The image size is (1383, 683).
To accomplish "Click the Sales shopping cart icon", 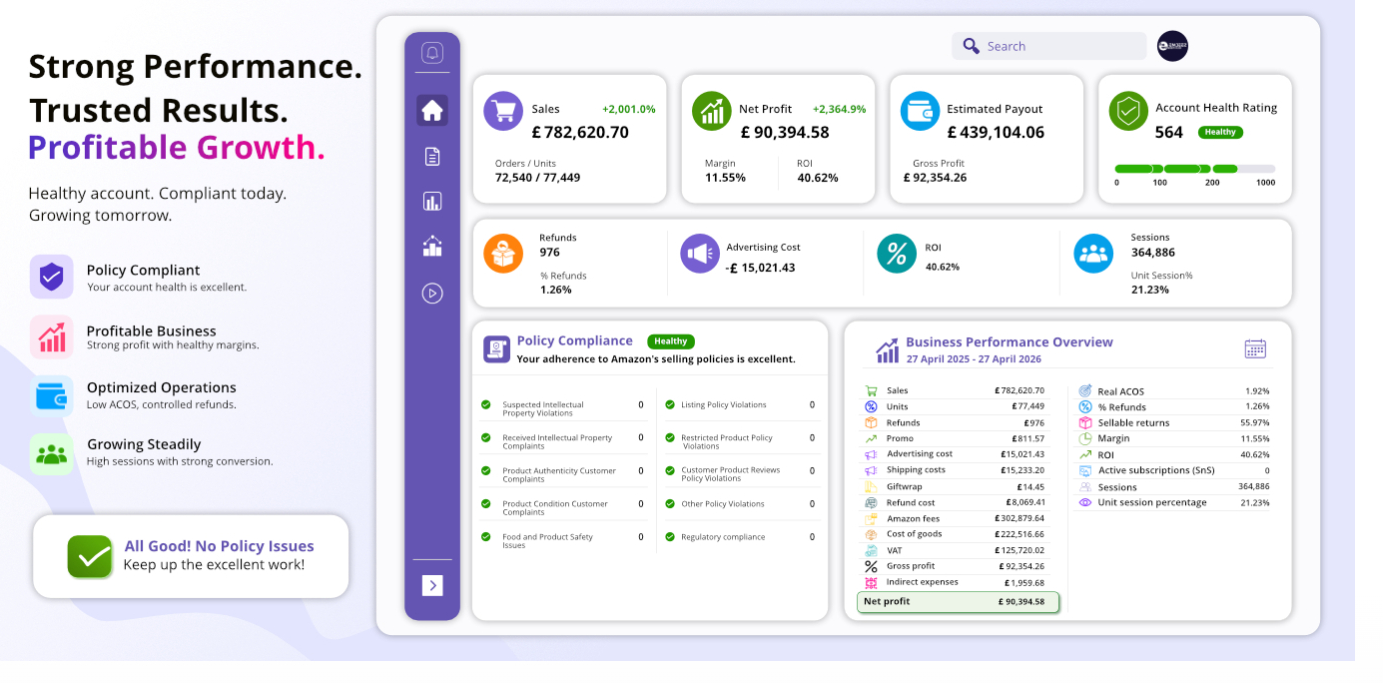I will (503, 111).
